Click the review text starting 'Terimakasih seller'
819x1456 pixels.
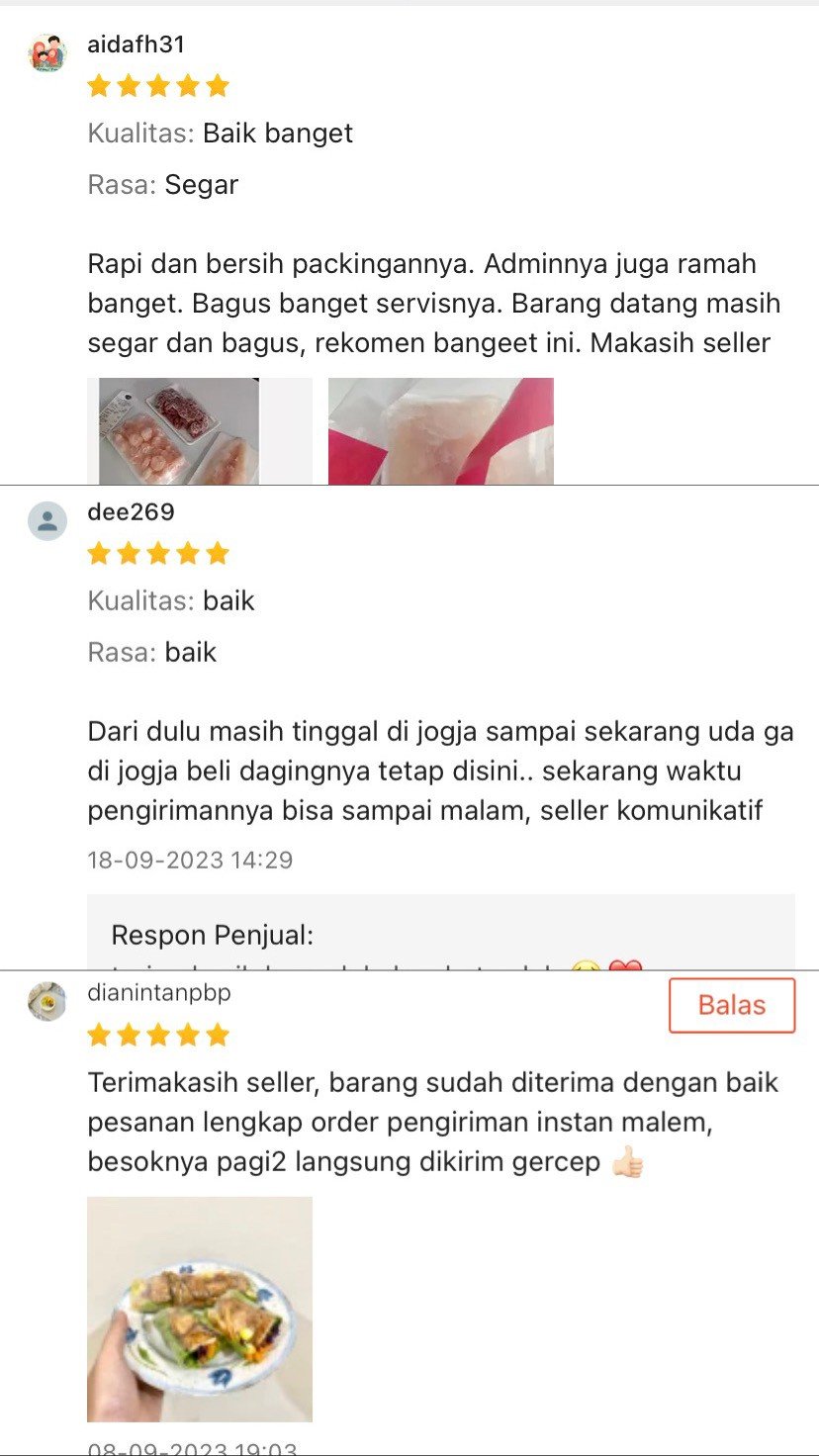433,1122
